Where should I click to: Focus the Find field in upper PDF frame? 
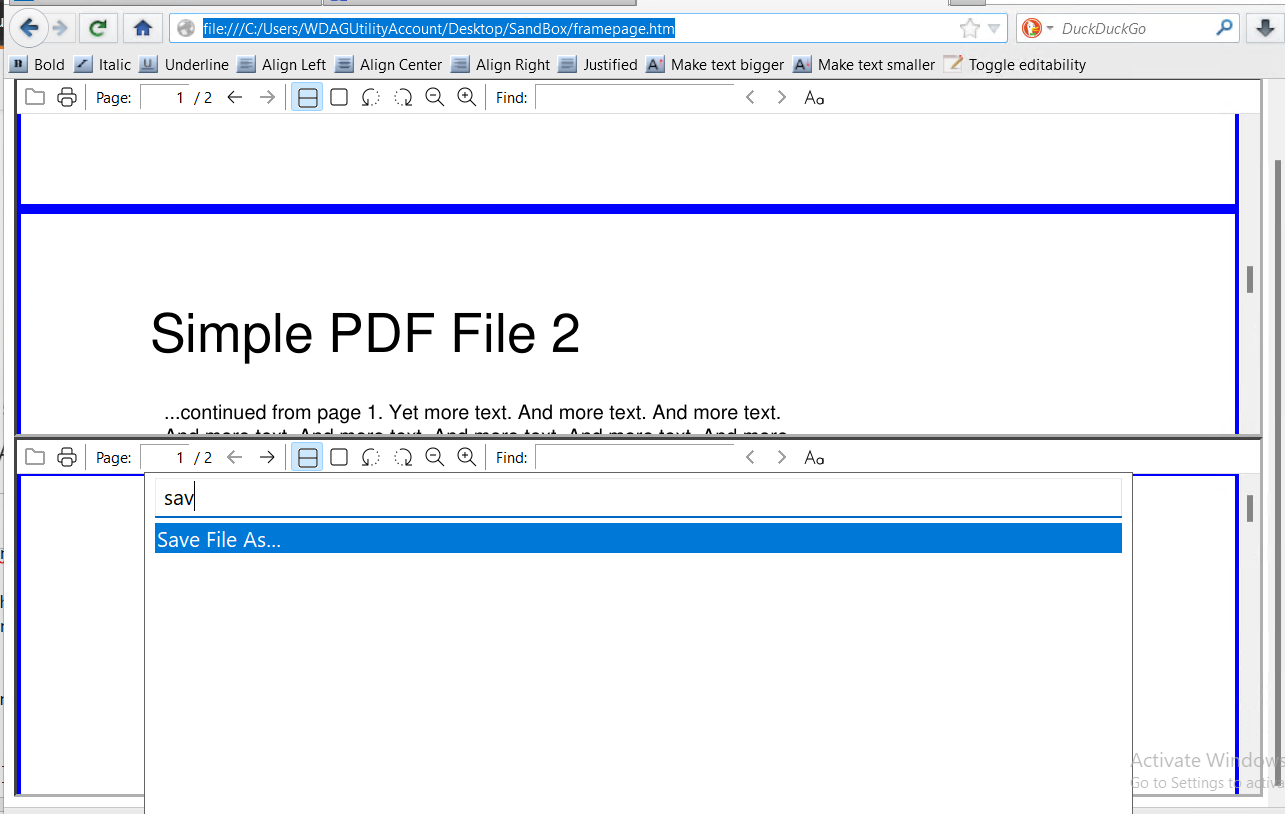[635, 97]
